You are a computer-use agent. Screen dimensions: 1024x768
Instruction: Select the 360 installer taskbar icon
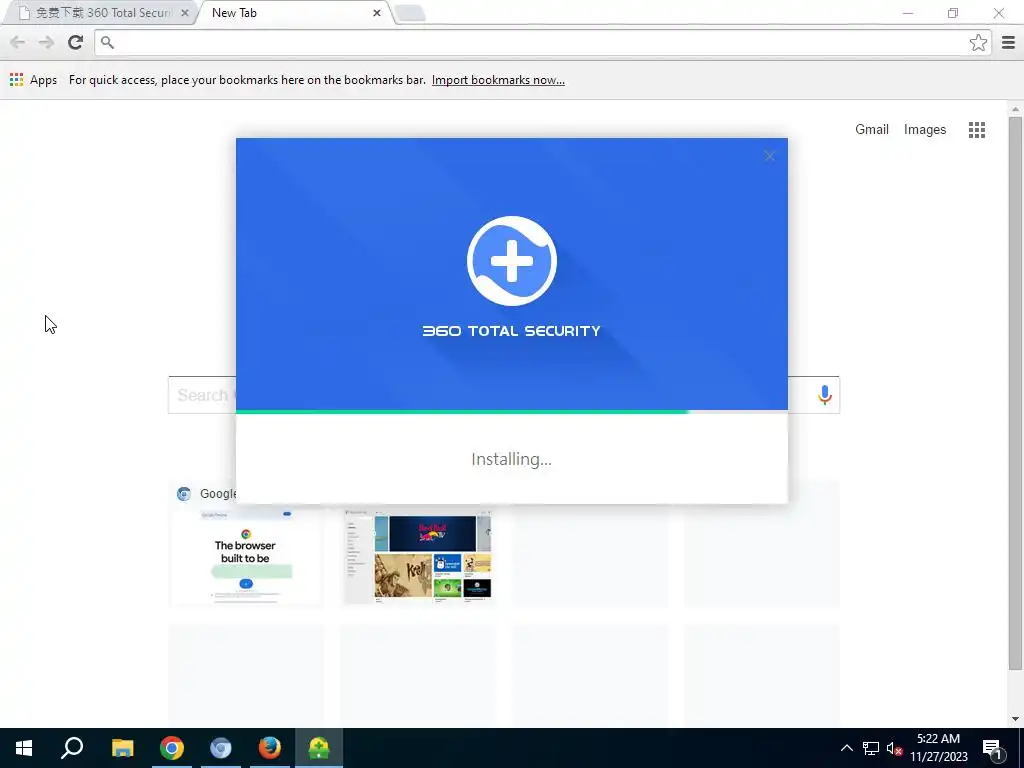[319, 748]
